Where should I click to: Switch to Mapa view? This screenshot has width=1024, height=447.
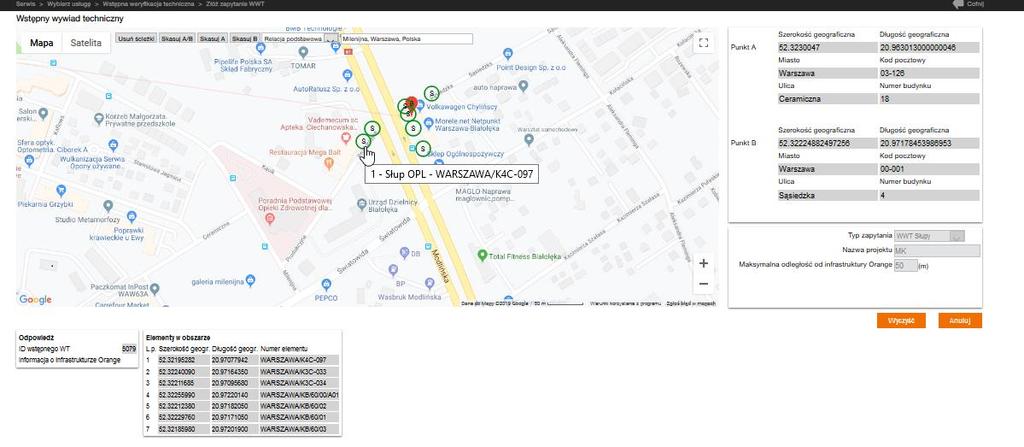(x=42, y=42)
